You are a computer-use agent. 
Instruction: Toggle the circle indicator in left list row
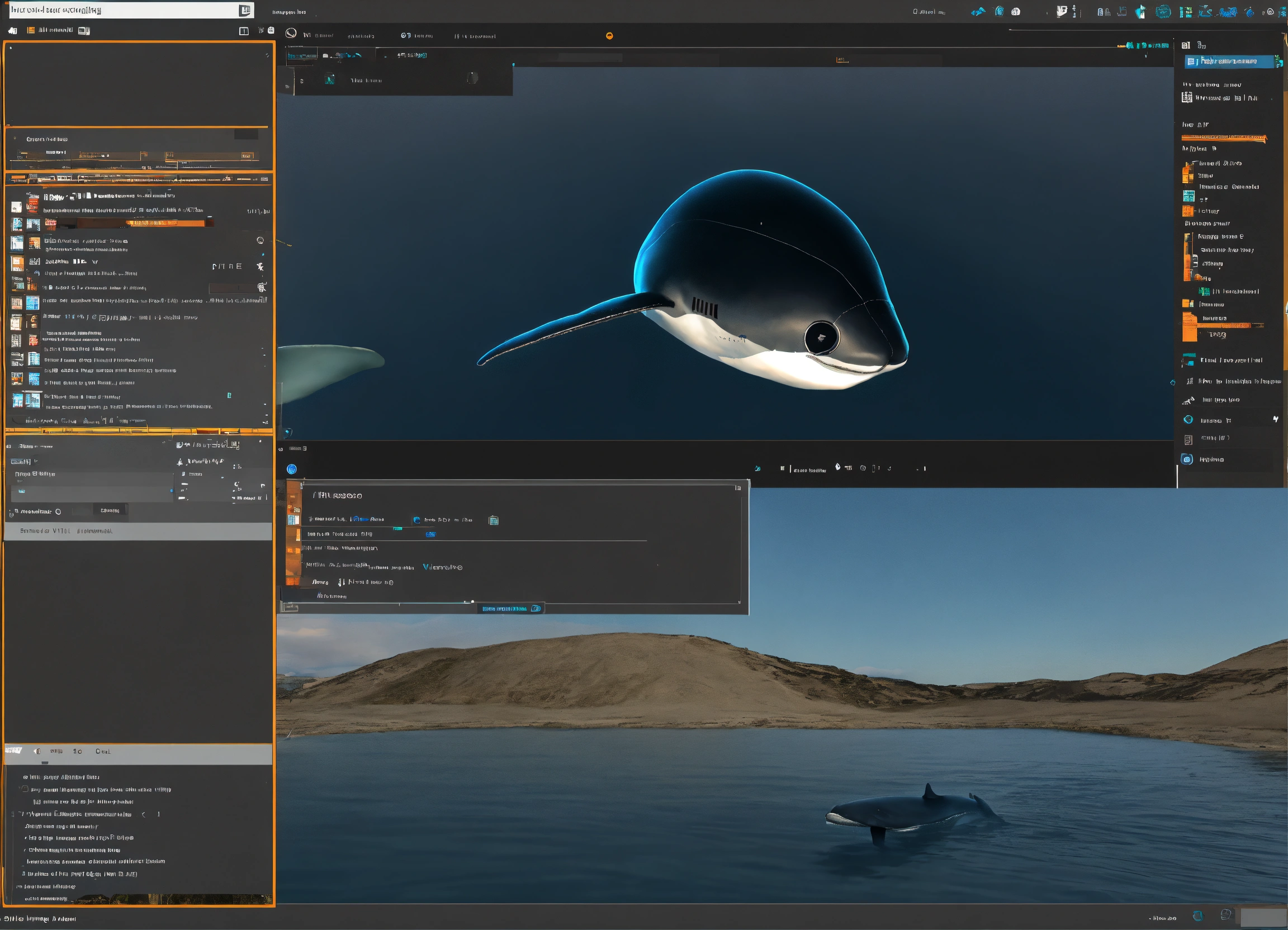pos(260,240)
